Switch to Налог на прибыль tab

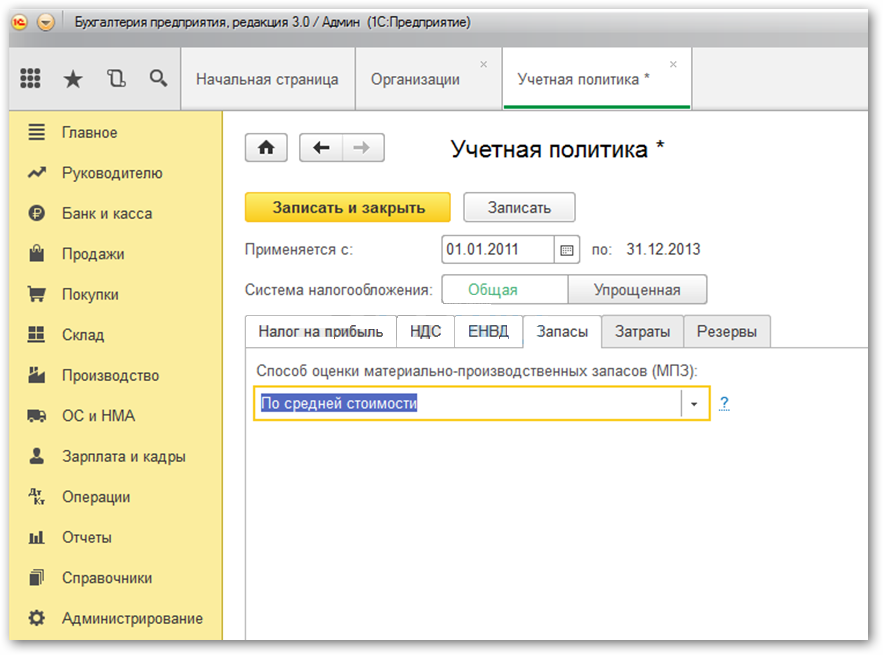pyautogui.click(x=321, y=332)
